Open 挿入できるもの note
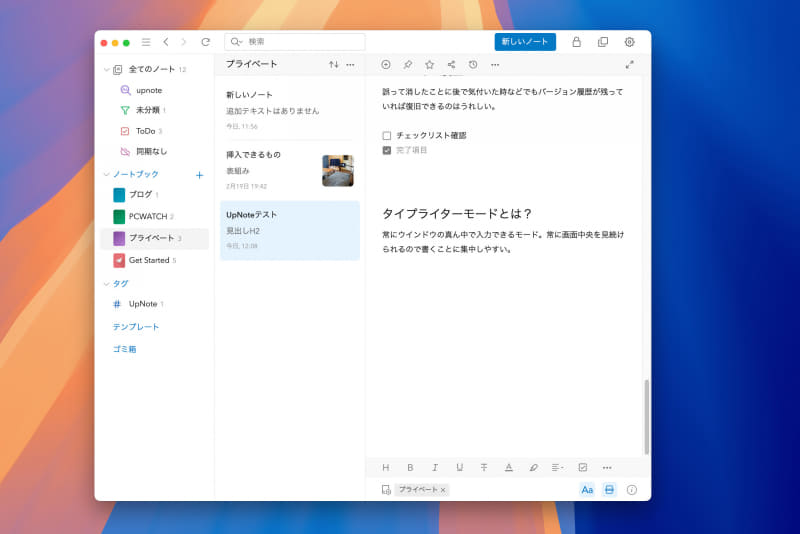This screenshot has height=534, width=800. pyautogui.click(x=290, y=170)
